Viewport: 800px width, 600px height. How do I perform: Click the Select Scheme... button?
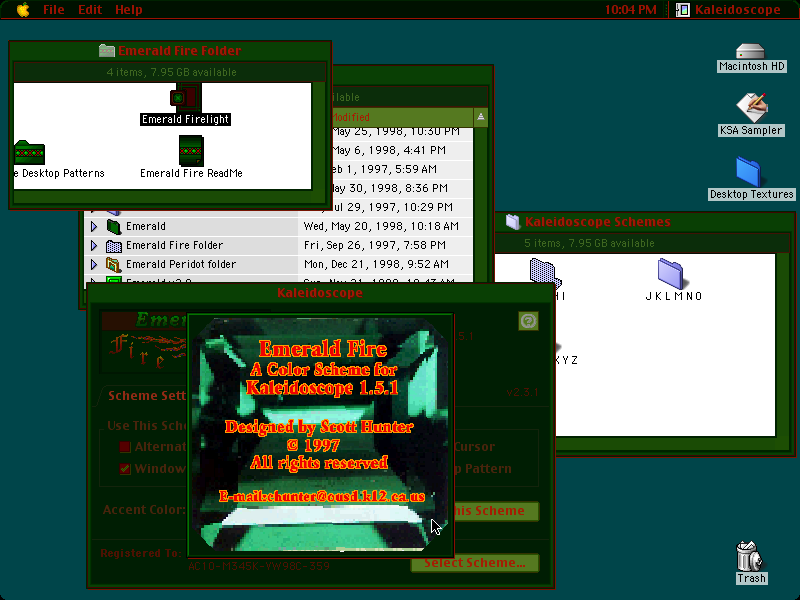coord(474,563)
